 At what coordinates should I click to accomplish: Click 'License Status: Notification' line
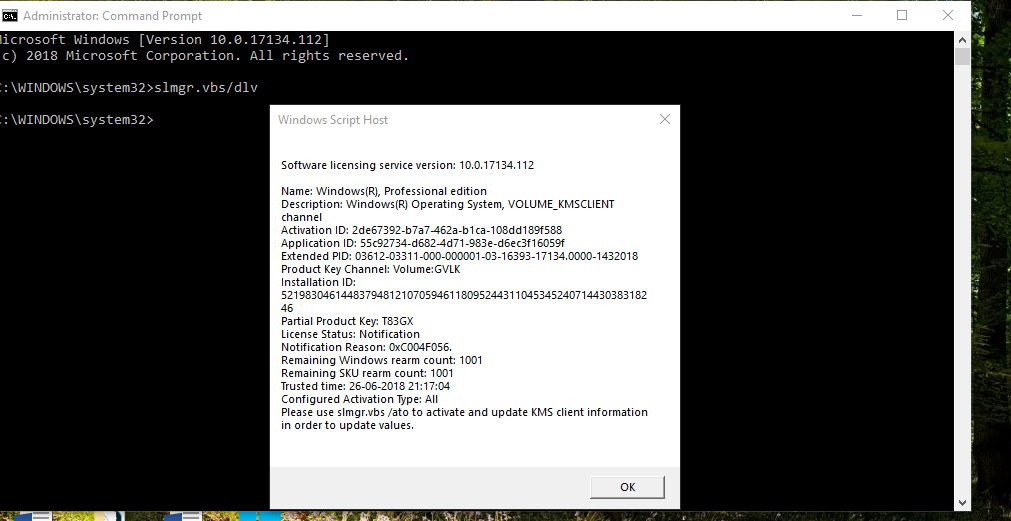coord(350,334)
